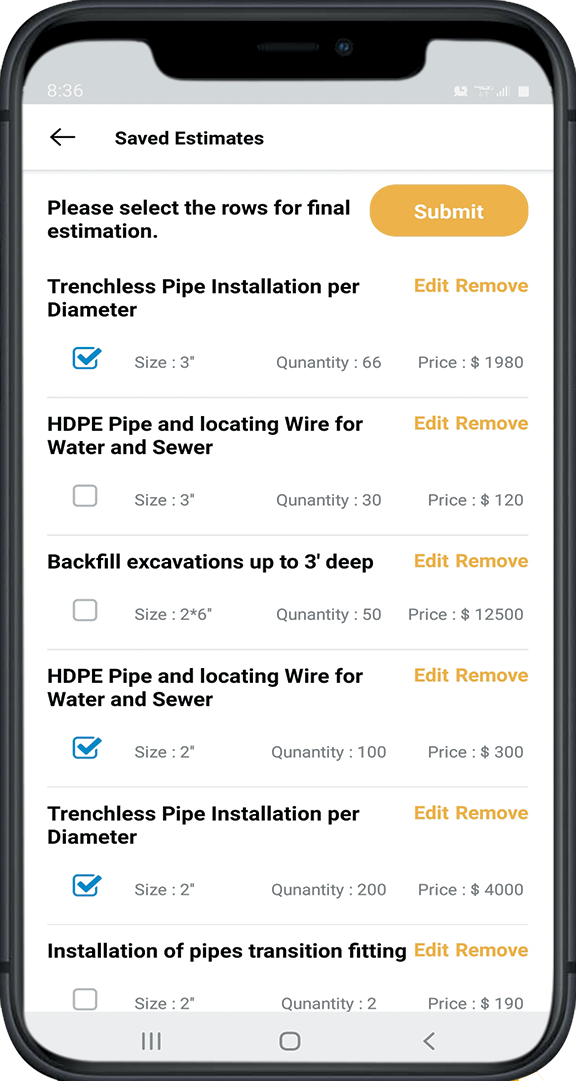Uncheck the HDPE Pipe size 2" row
This screenshot has width=576, height=1081.
click(86, 747)
